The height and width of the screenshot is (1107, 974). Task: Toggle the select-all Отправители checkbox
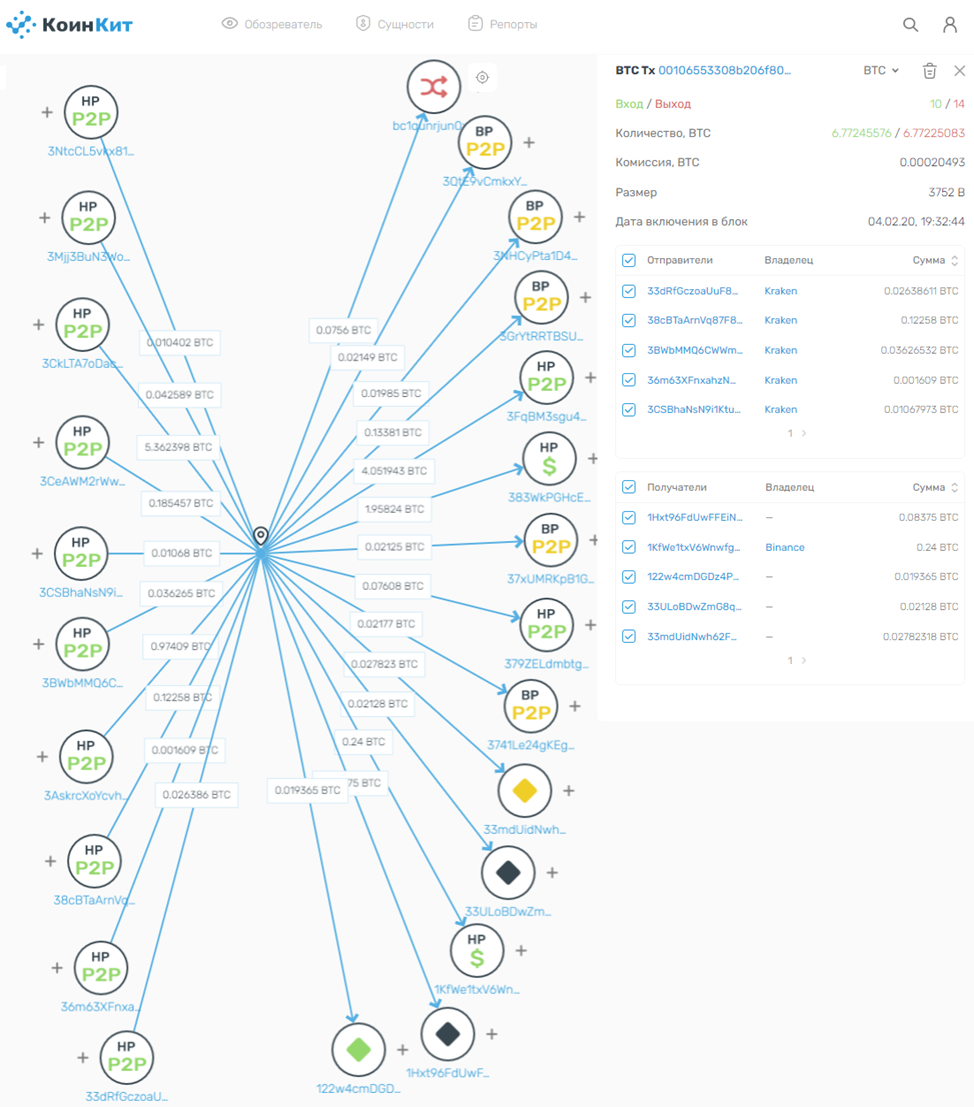coord(629,260)
